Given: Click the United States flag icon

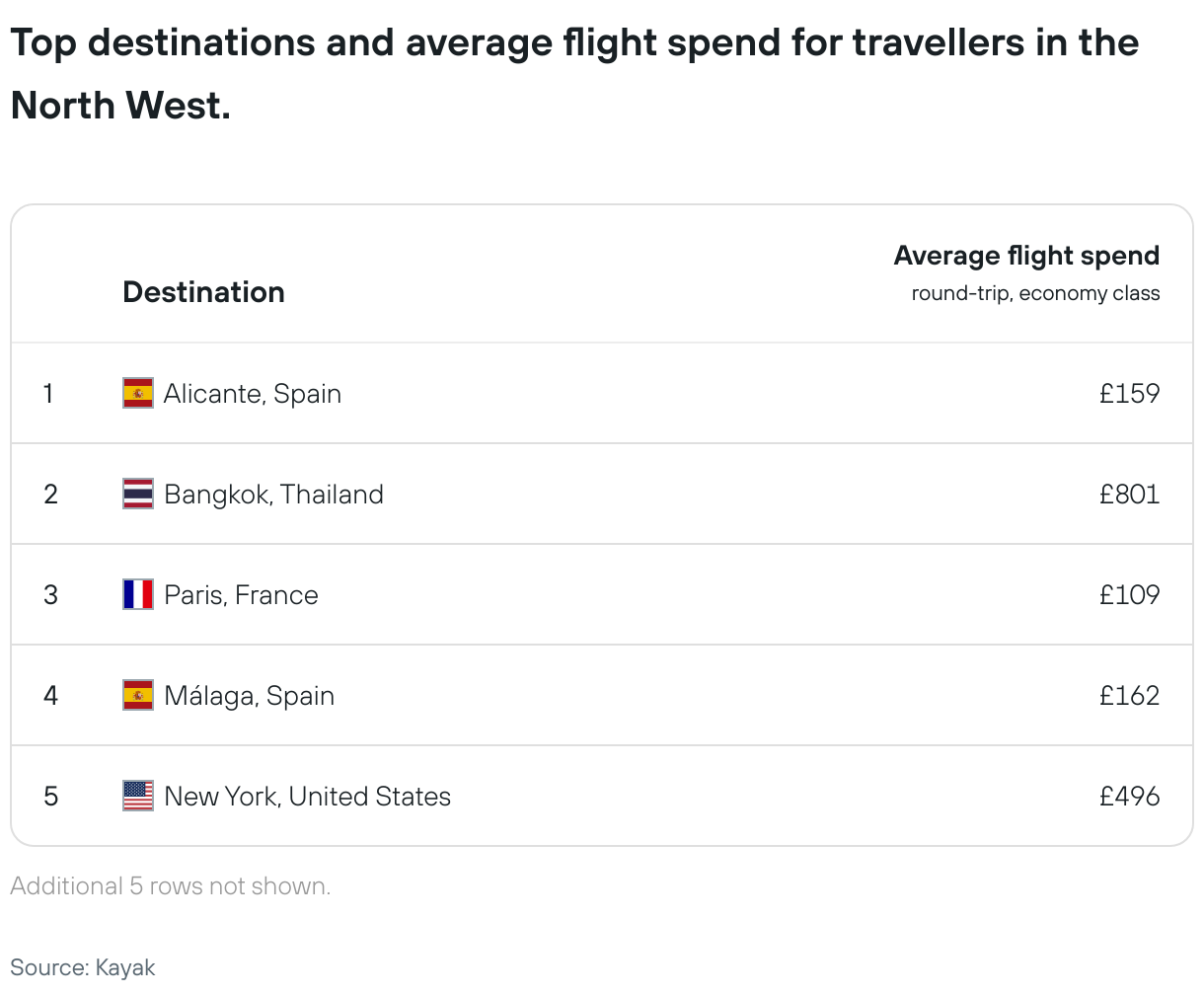Looking at the screenshot, I should 138,796.
